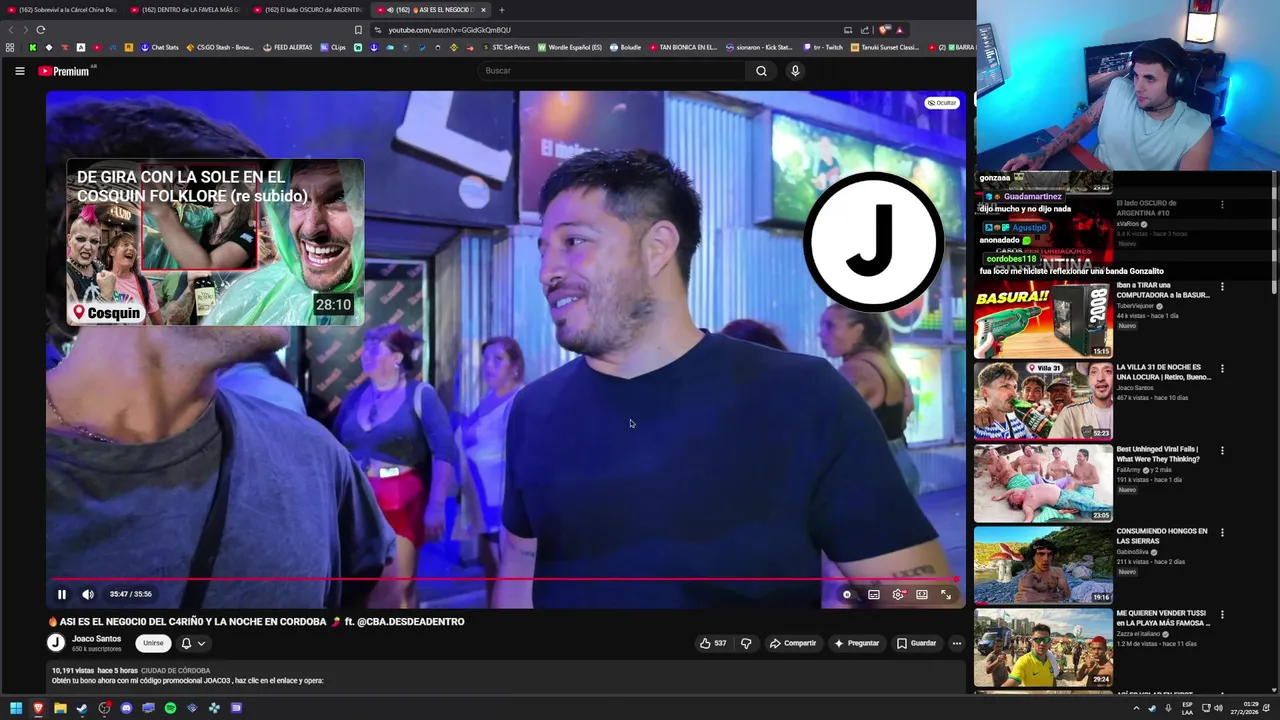Close the active ASI ES EL NEGOCIO tab
Viewport: 1280px width, 720px height.
[x=483, y=10]
